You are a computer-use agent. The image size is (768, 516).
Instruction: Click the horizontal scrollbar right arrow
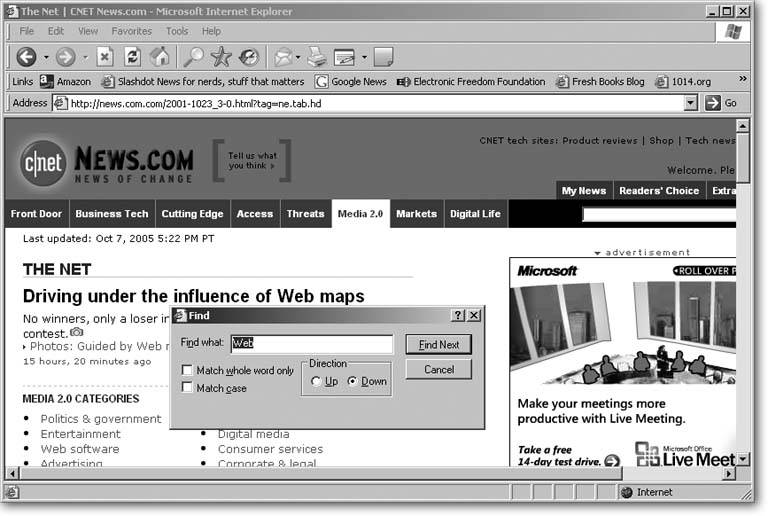(730, 473)
